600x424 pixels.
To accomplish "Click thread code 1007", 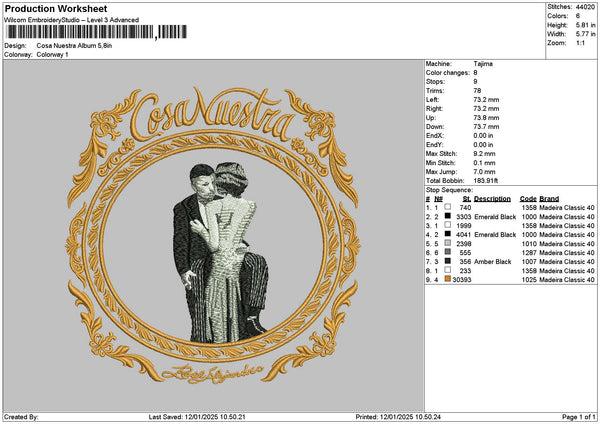I will pyautogui.click(x=529, y=262).
